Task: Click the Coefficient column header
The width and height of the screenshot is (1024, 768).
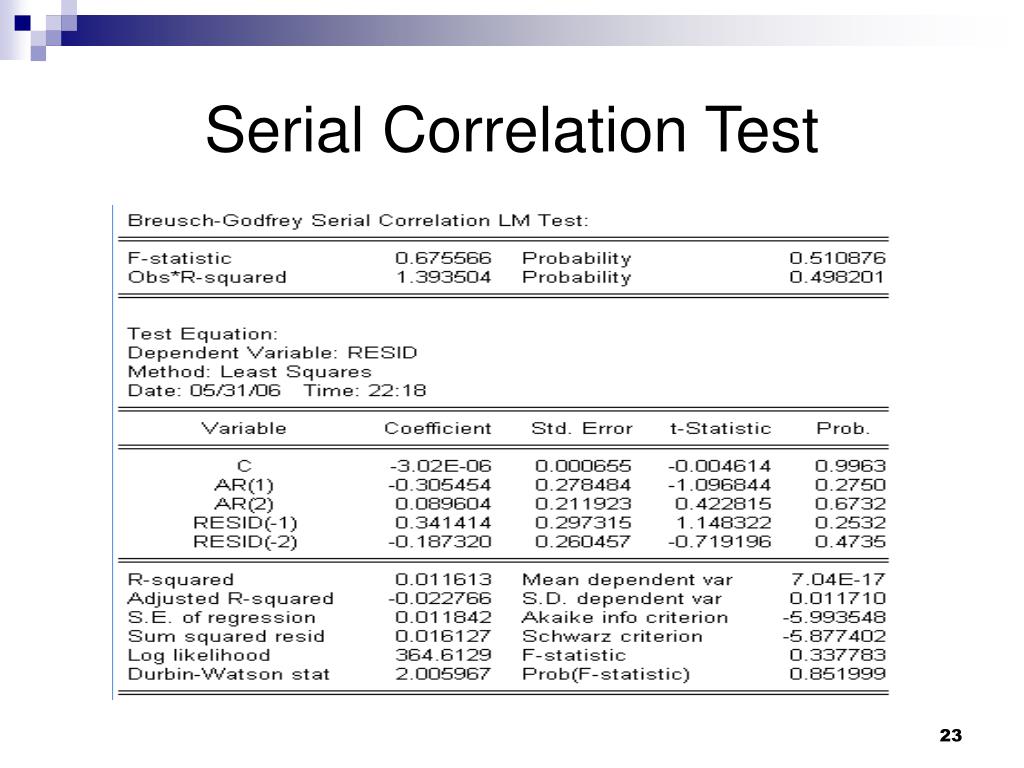Action: 438,428
